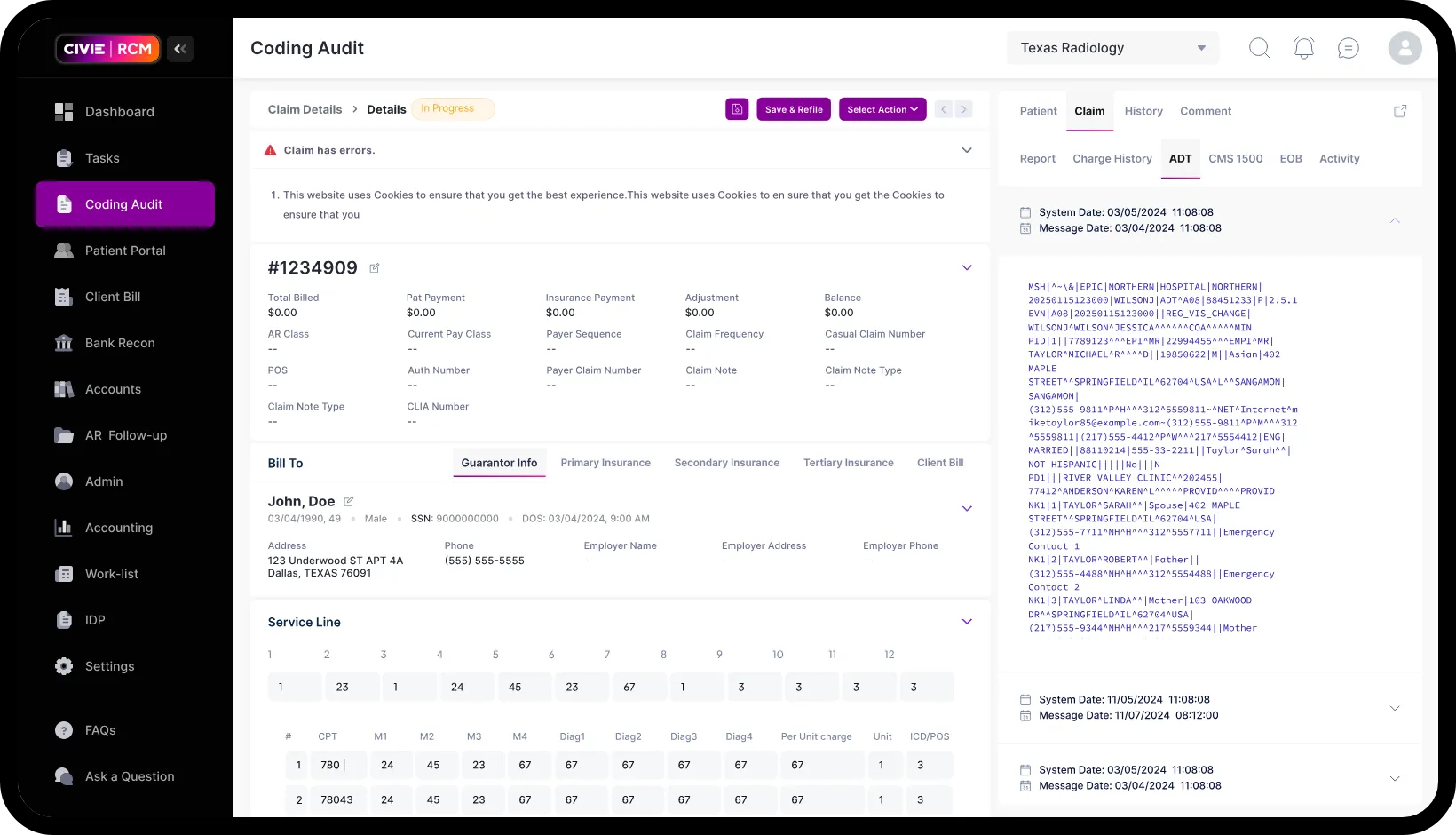
Task: Click the Save & Refile button
Action: (794, 109)
